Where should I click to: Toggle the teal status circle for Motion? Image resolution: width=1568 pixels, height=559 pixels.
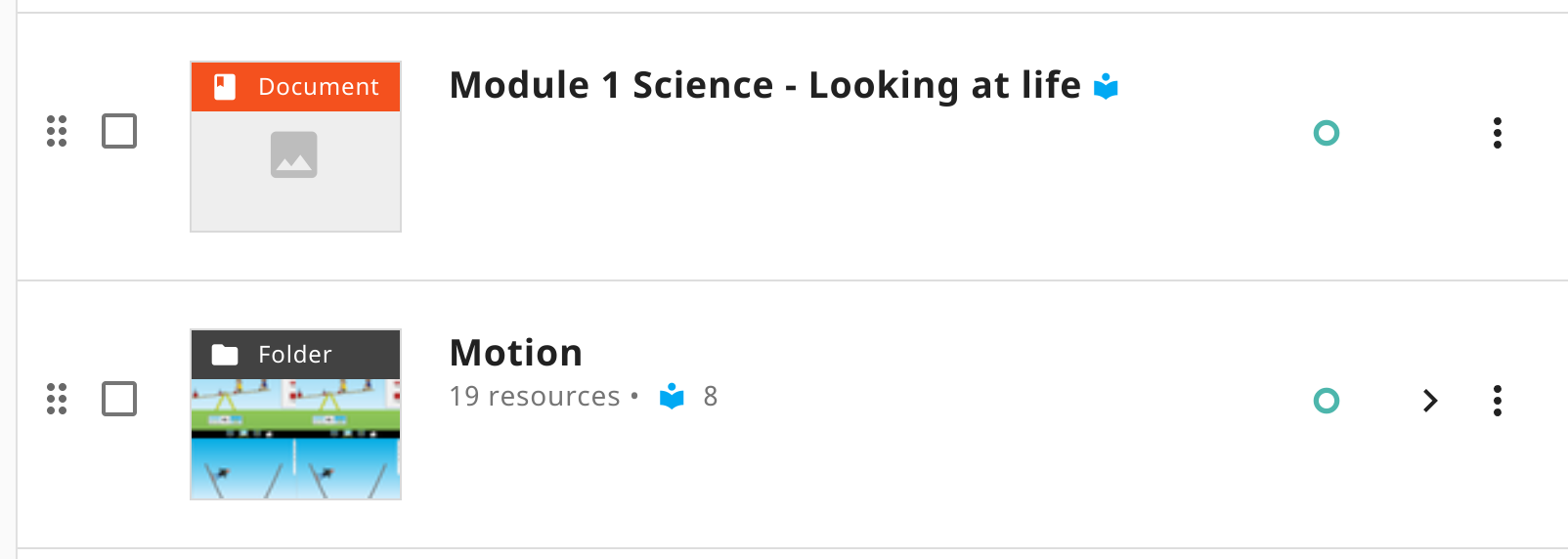pos(1327,401)
